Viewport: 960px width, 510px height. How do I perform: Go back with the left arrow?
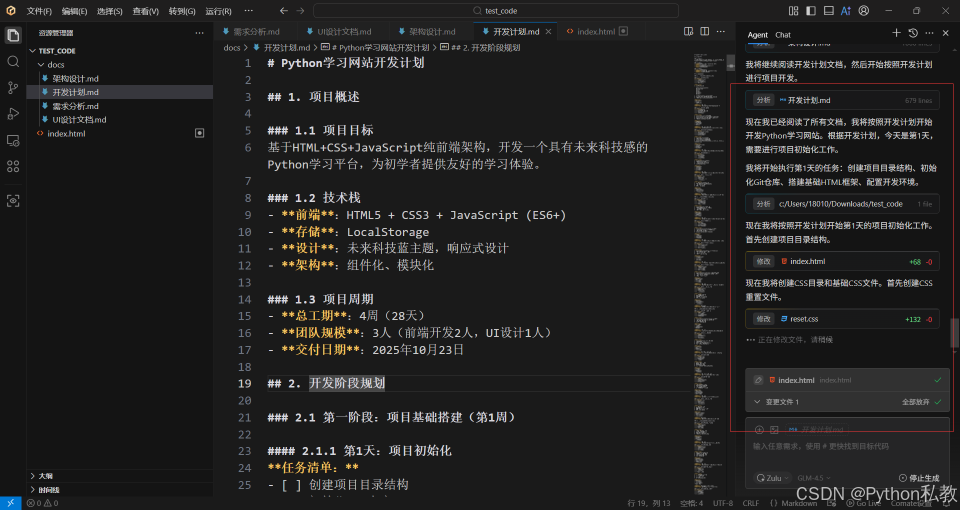[x=283, y=11]
